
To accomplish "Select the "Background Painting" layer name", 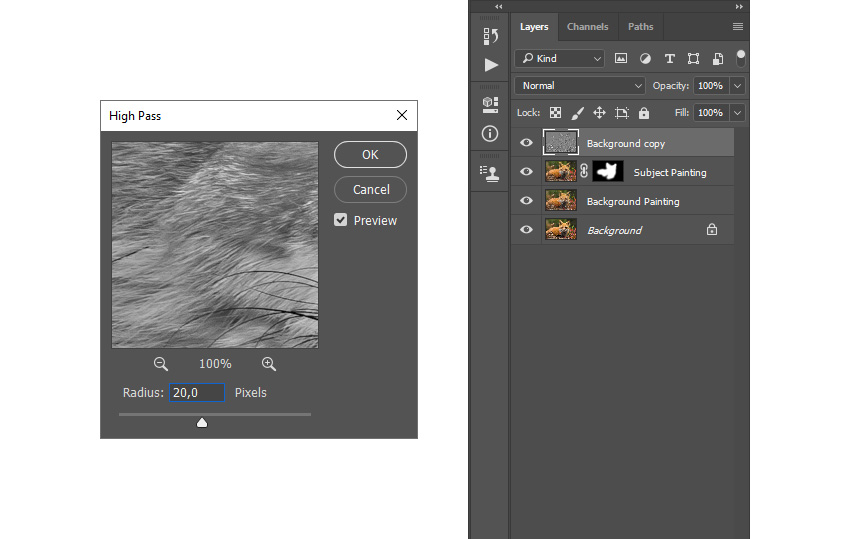I will pos(633,201).
